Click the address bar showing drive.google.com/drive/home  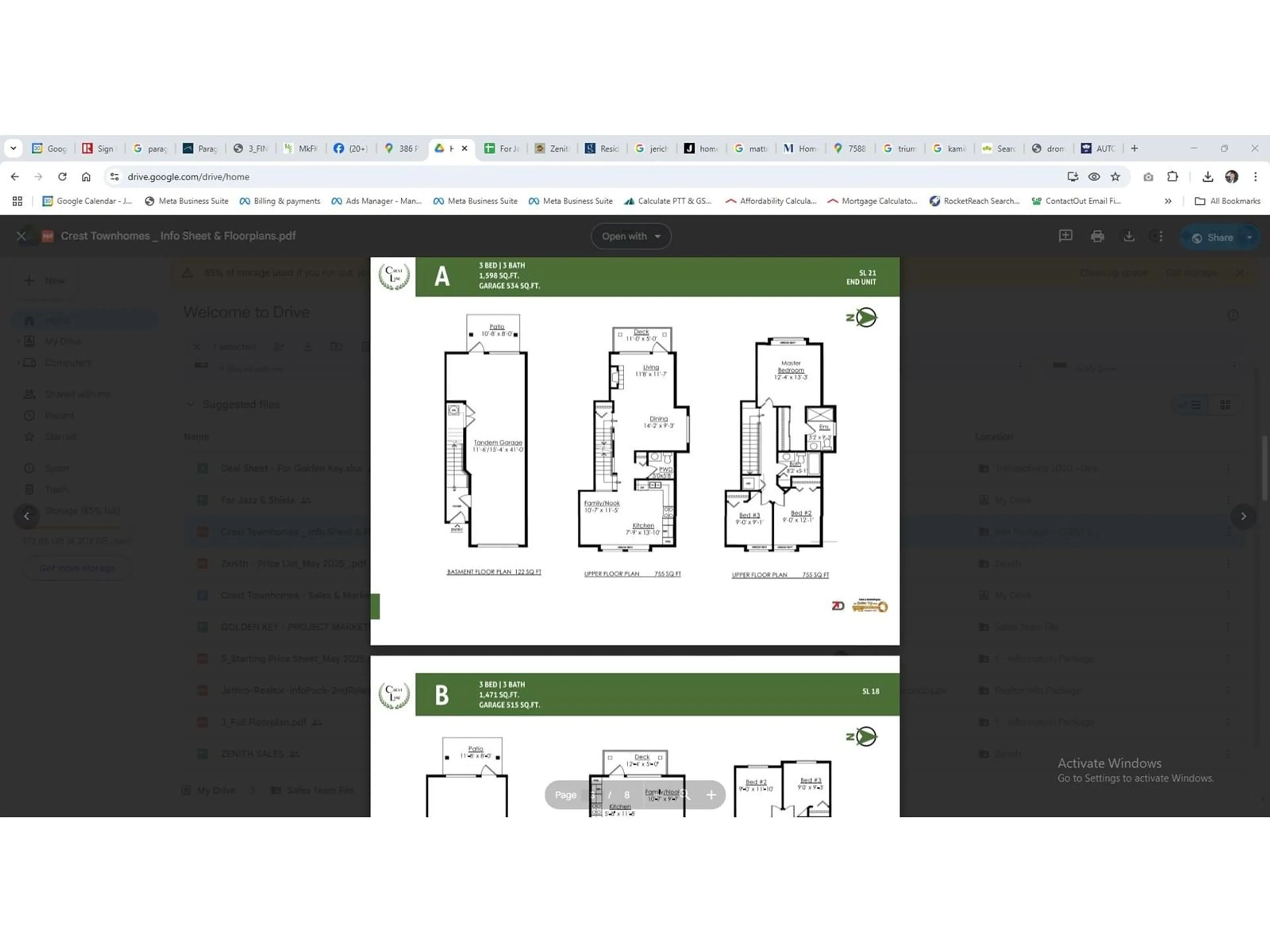click(591, 177)
